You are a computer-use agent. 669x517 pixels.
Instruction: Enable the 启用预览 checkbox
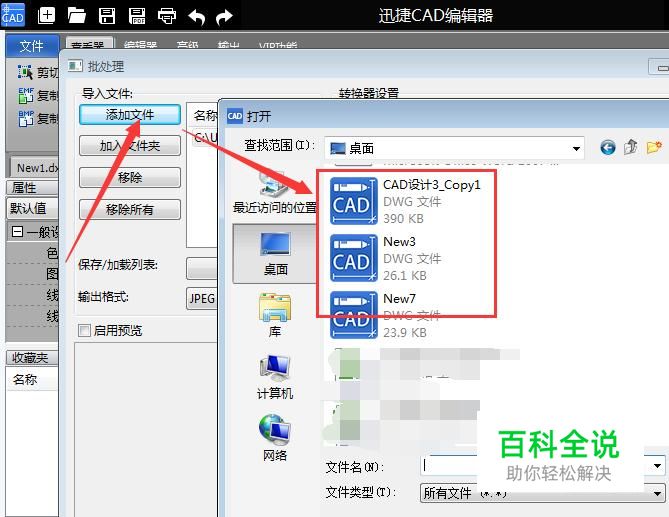84,330
